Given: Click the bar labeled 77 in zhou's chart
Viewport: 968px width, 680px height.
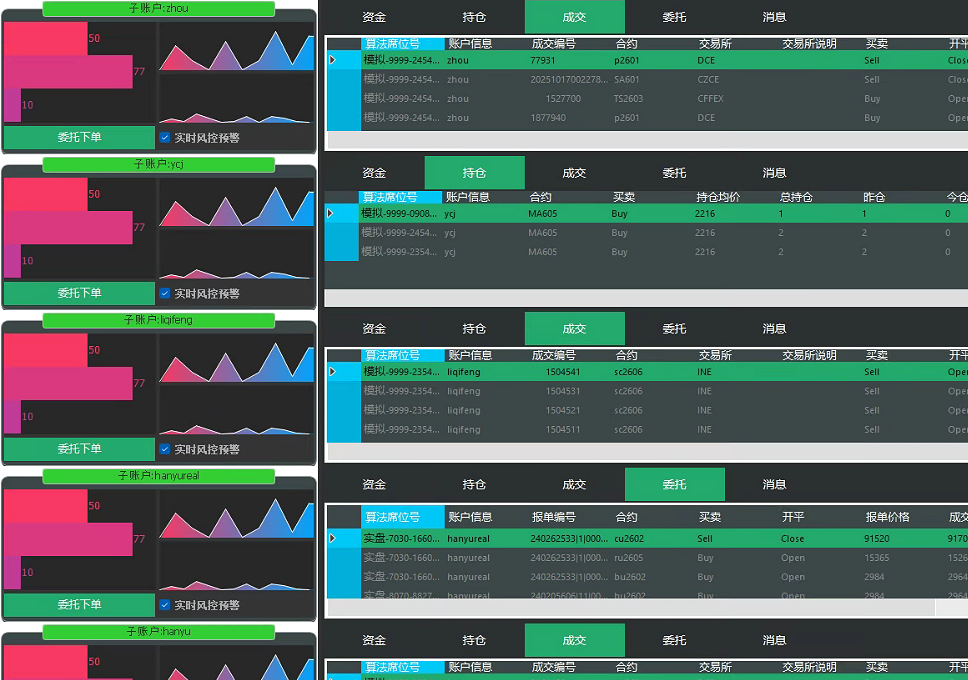Looking at the screenshot, I should (68, 72).
